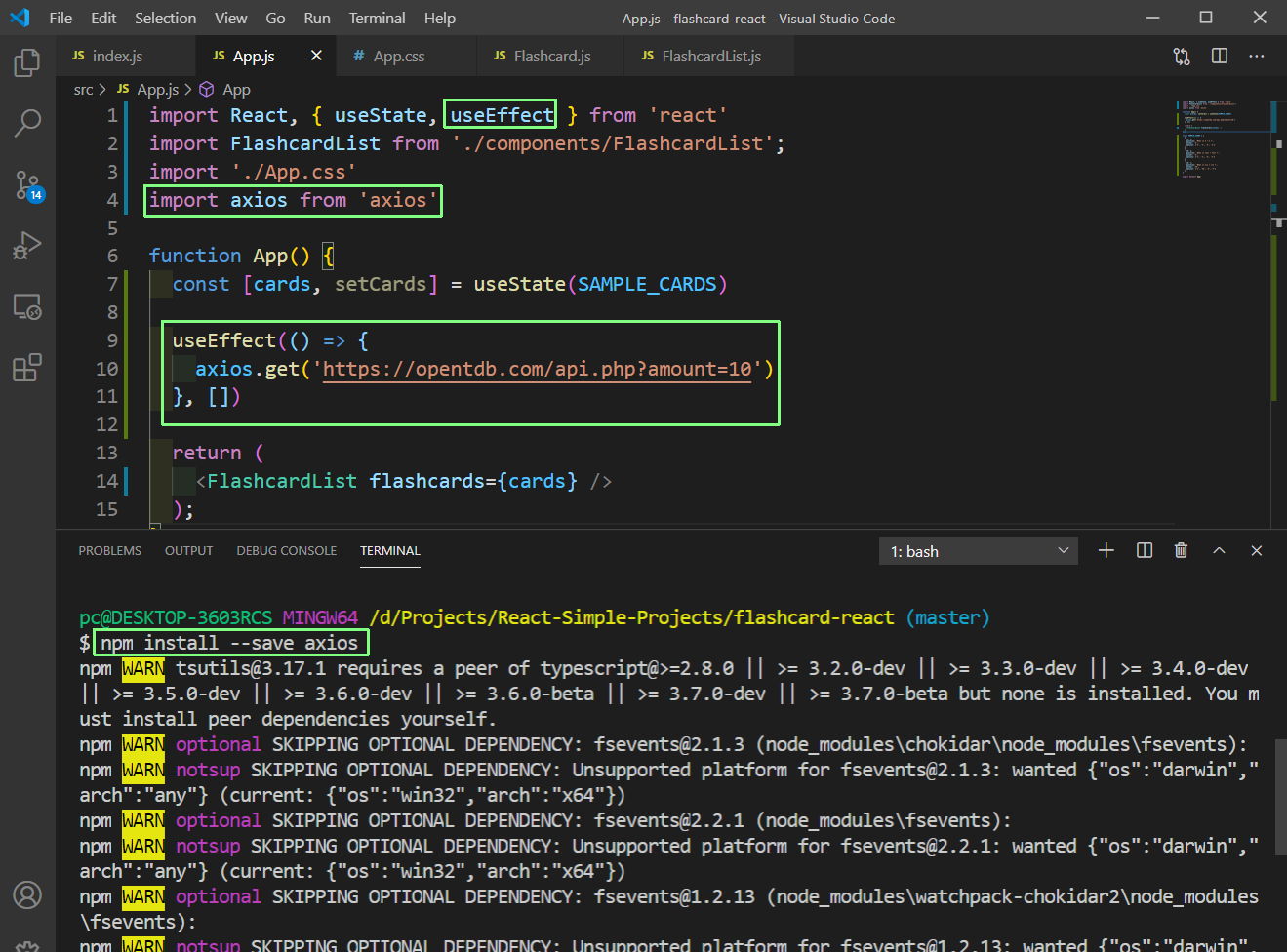Image resolution: width=1287 pixels, height=952 pixels.
Task: Click './App.css' import string
Action: tap(294, 172)
